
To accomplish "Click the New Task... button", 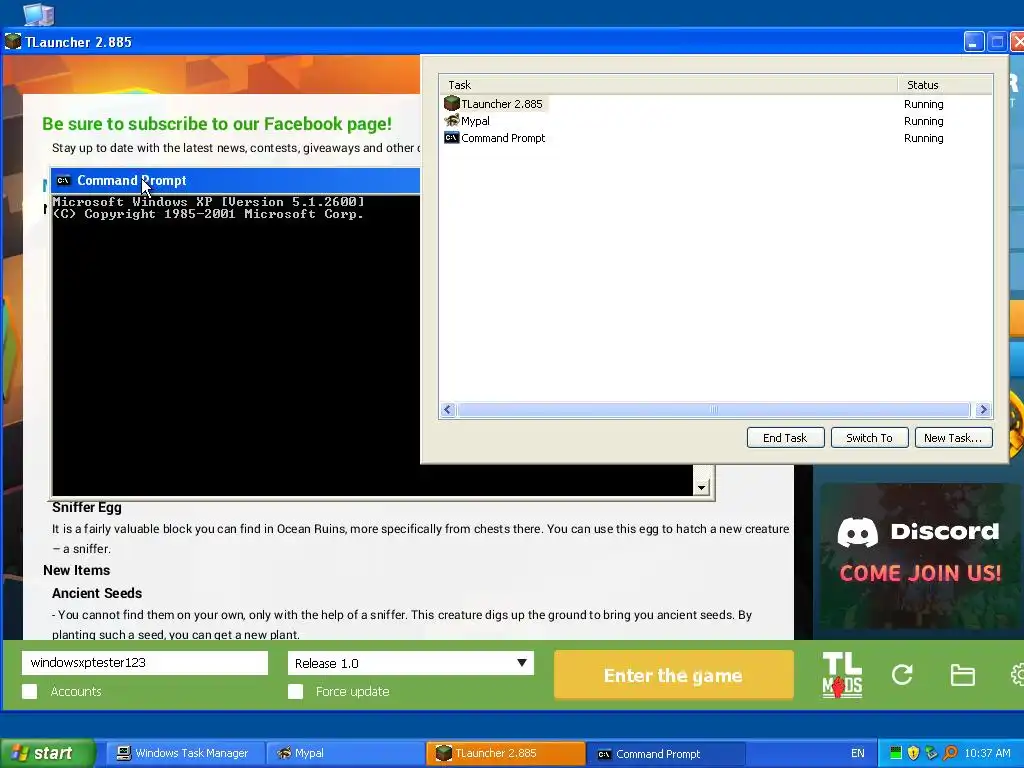I will pyautogui.click(x=953, y=438).
